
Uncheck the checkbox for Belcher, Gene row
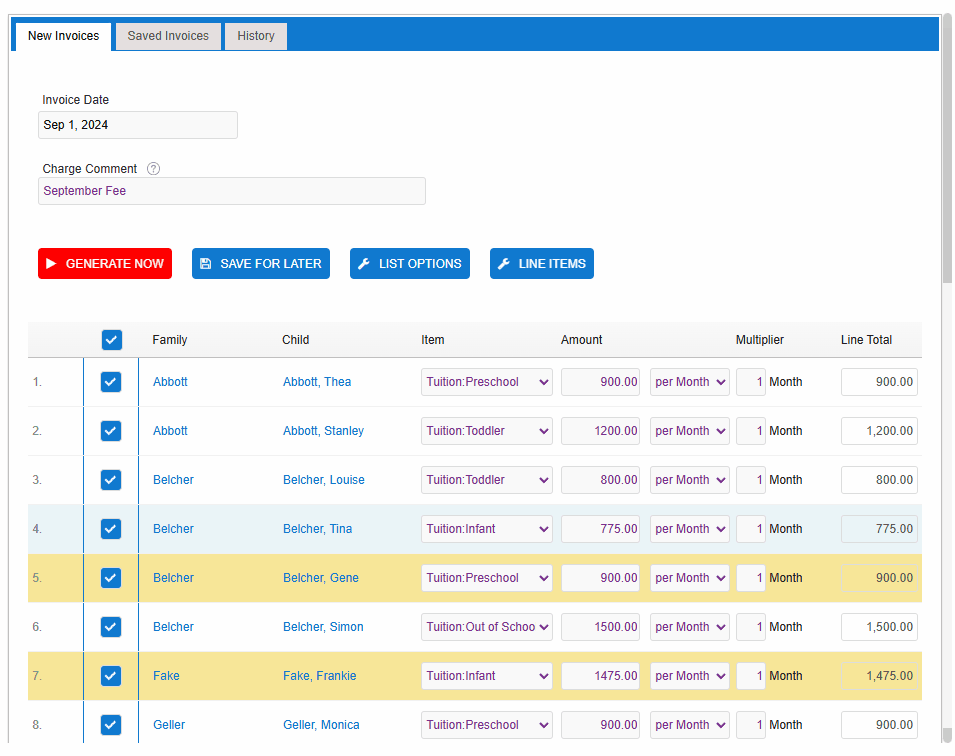pos(111,578)
